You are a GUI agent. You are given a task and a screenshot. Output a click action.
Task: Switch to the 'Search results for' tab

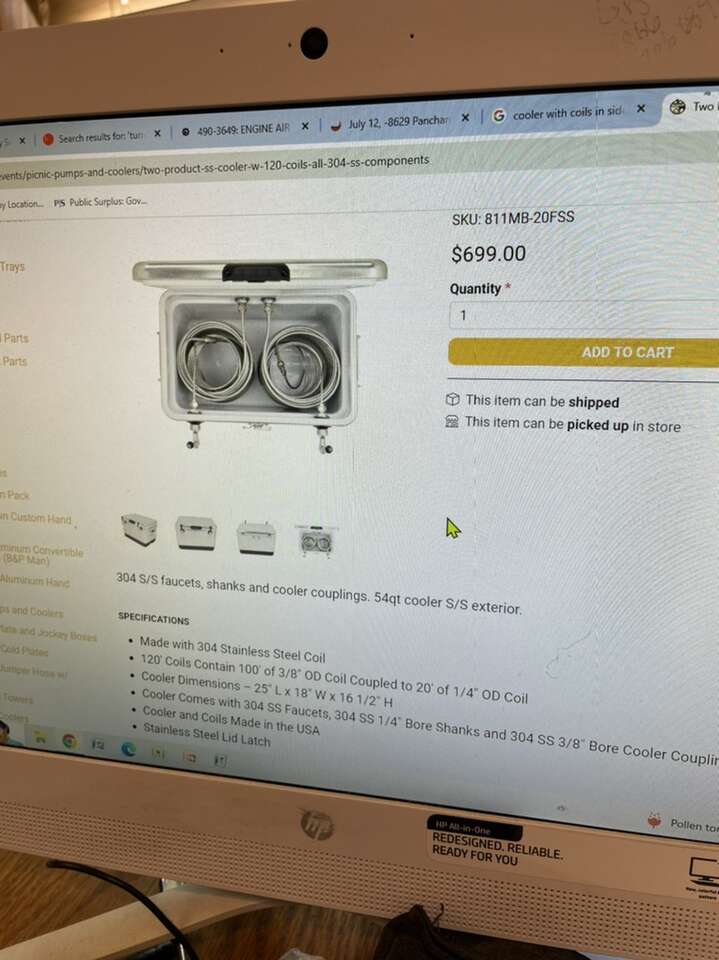tap(100, 137)
